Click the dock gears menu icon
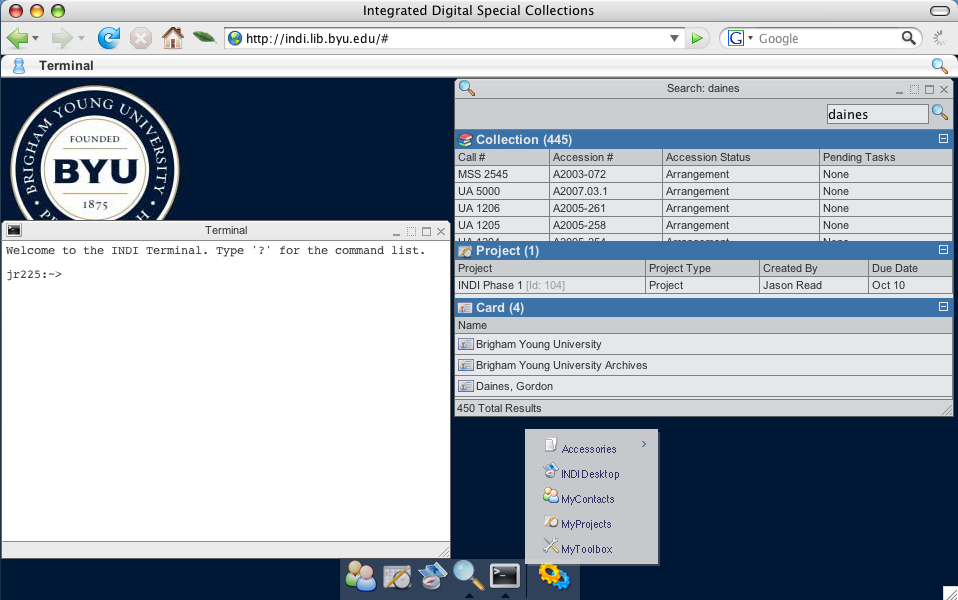This screenshot has width=958, height=600. pyautogui.click(x=554, y=576)
